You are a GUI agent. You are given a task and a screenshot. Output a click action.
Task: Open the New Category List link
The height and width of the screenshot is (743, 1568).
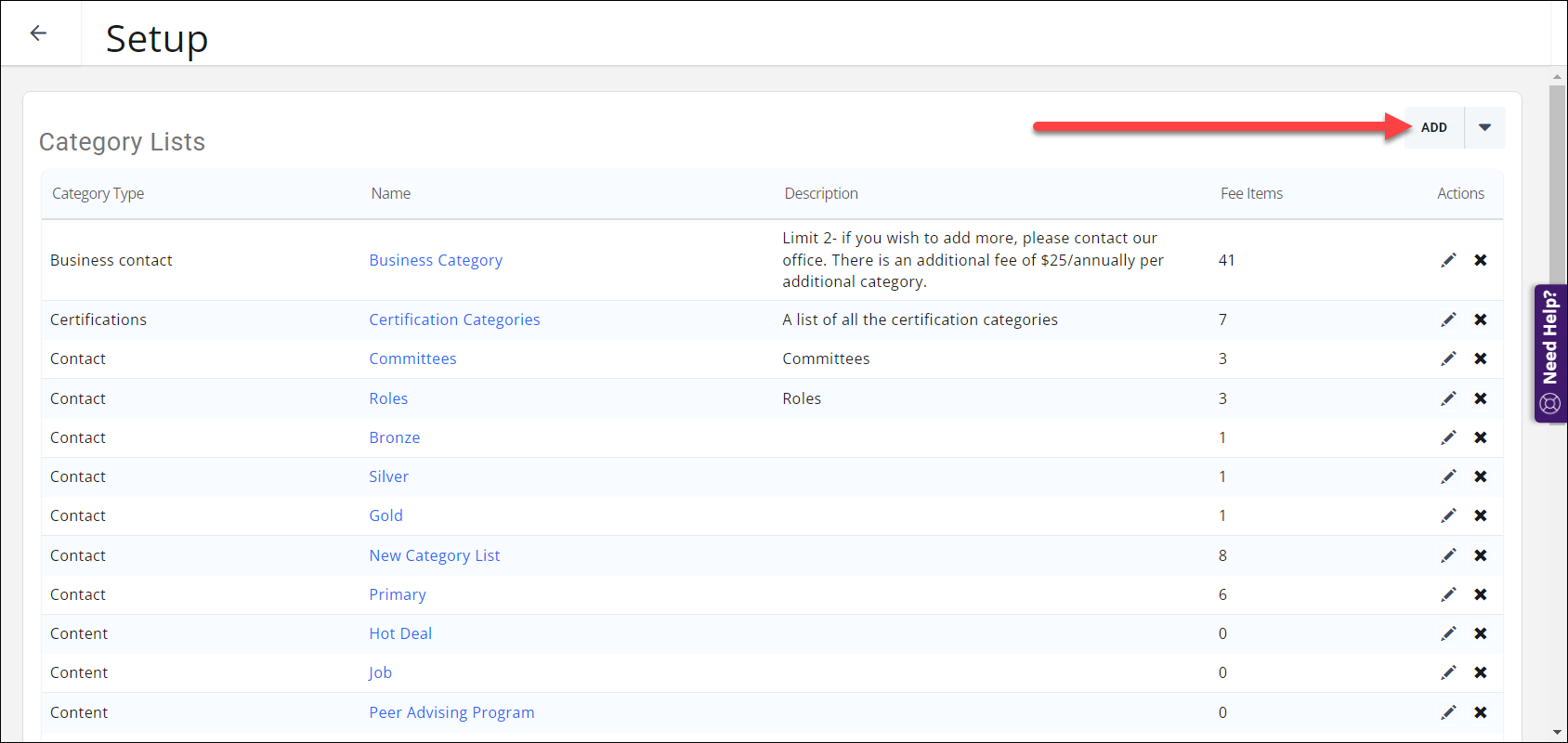(x=435, y=555)
